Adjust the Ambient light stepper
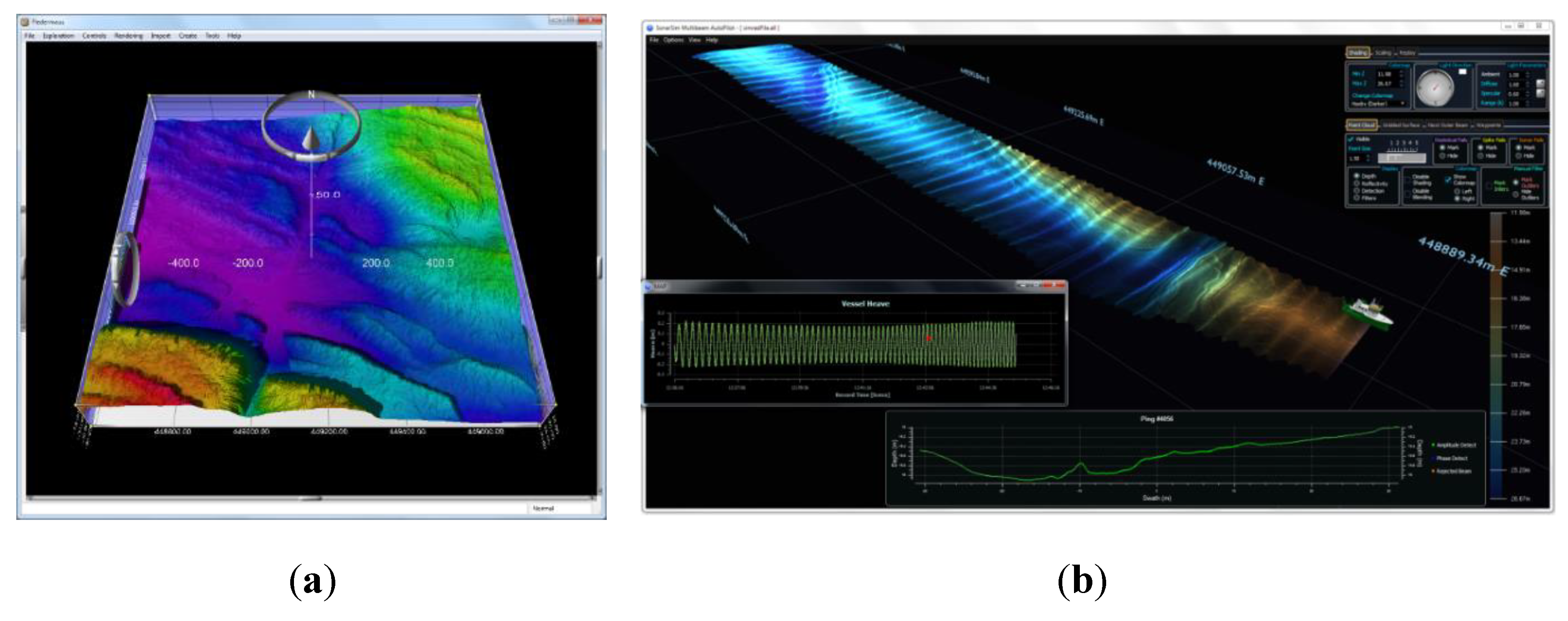The image size is (1568, 621). point(1528,75)
